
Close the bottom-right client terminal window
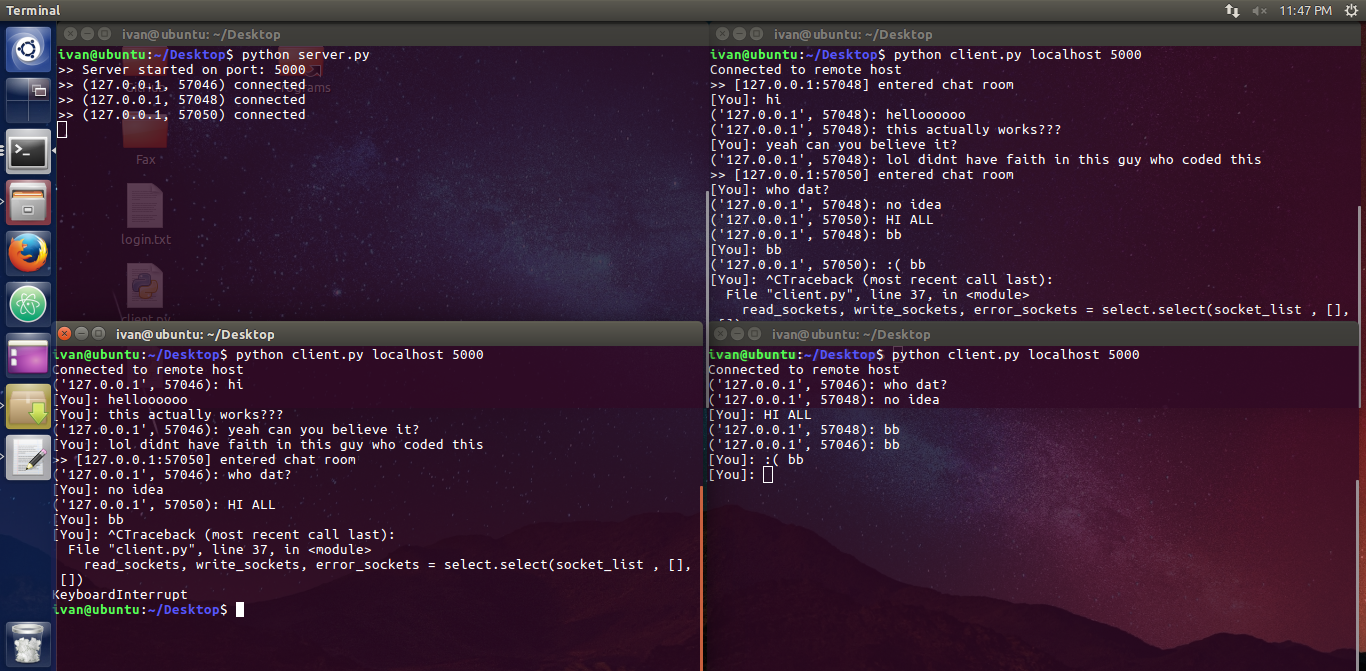[721, 334]
